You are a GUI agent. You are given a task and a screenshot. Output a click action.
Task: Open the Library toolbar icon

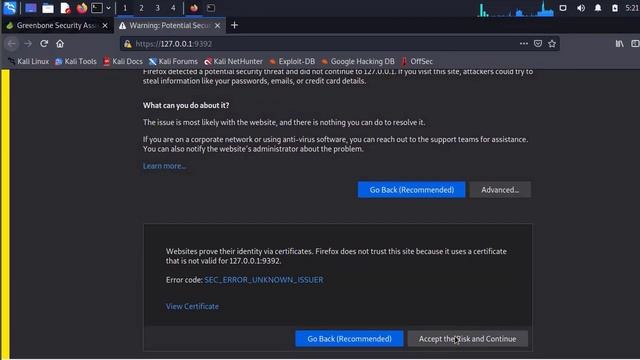620,44
